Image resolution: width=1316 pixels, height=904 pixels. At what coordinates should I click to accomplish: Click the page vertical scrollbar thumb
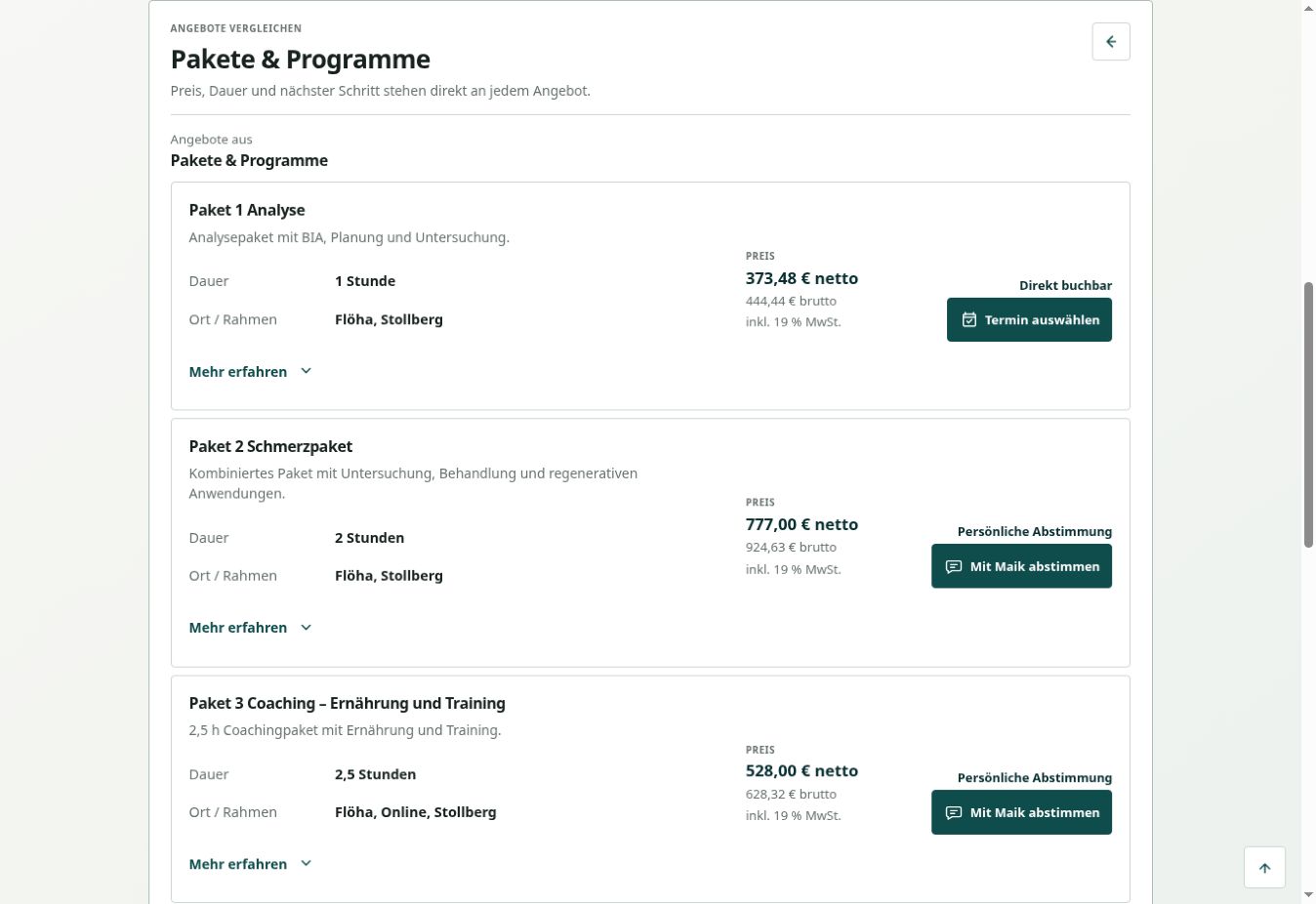[1308, 415]
